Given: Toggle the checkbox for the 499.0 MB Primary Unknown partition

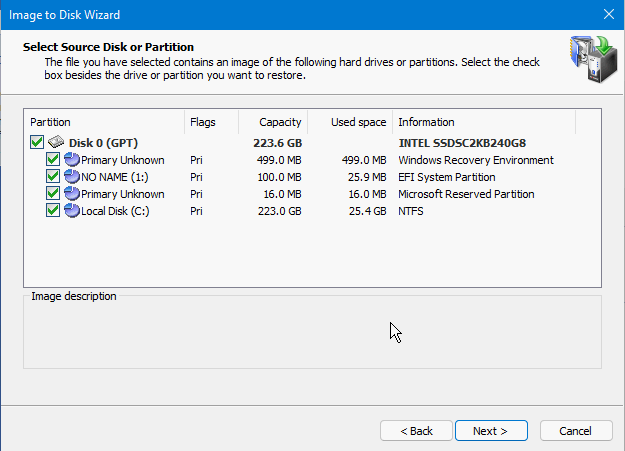Looking at the screenshot, I should [x=53, y=160].
